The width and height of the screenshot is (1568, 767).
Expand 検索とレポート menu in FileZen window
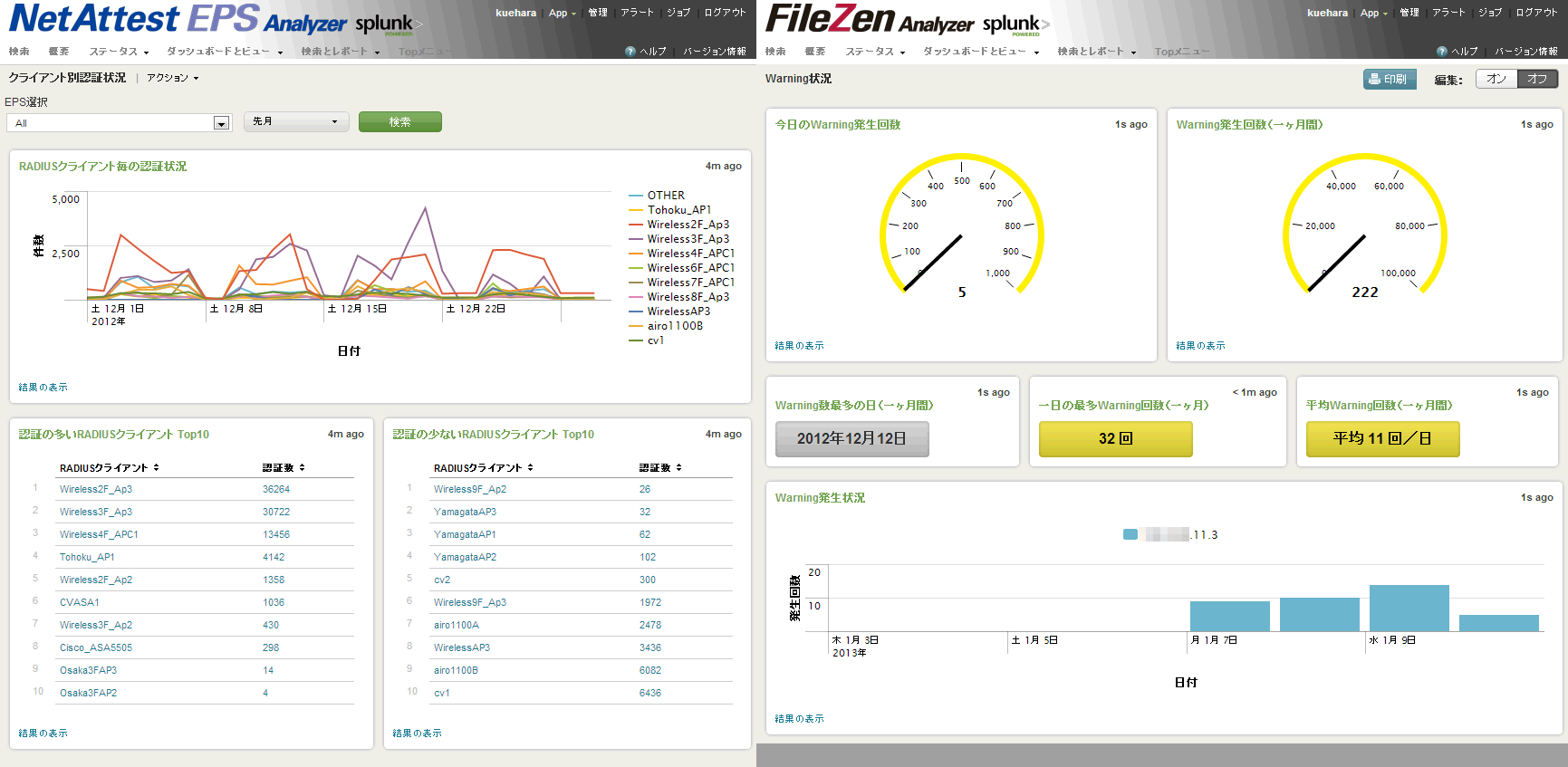click(x=1097, y=52)
